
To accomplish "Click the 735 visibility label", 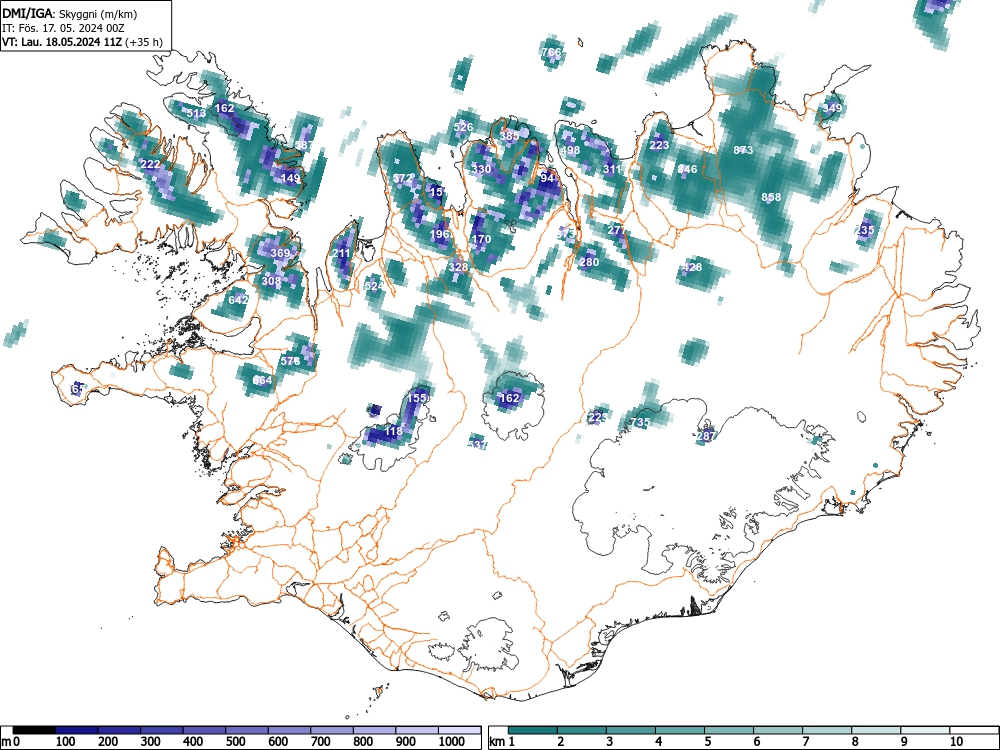I will coord(640,422).
